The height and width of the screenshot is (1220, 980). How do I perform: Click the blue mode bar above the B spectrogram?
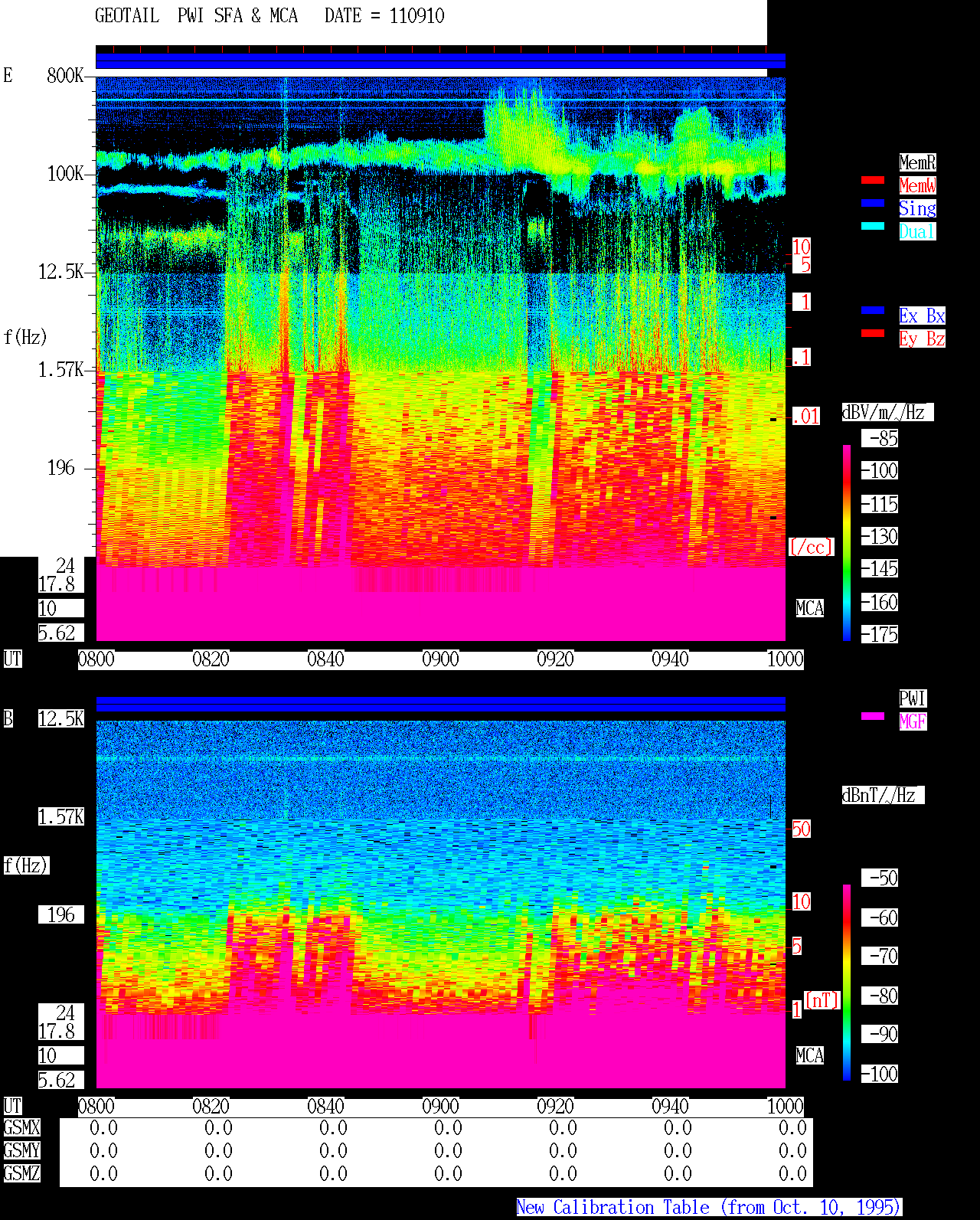click(440, 704)
